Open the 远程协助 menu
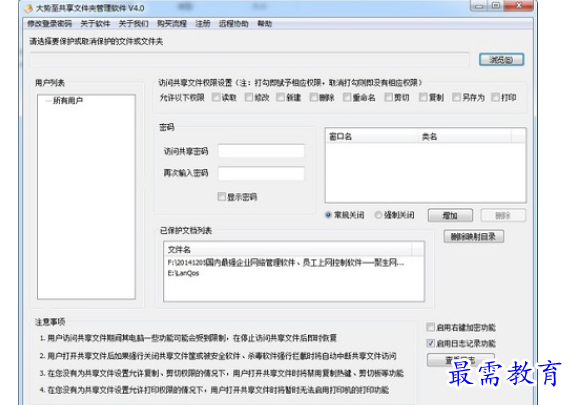Viewport: 570px width, 405px height. click(x=233, y=24)
